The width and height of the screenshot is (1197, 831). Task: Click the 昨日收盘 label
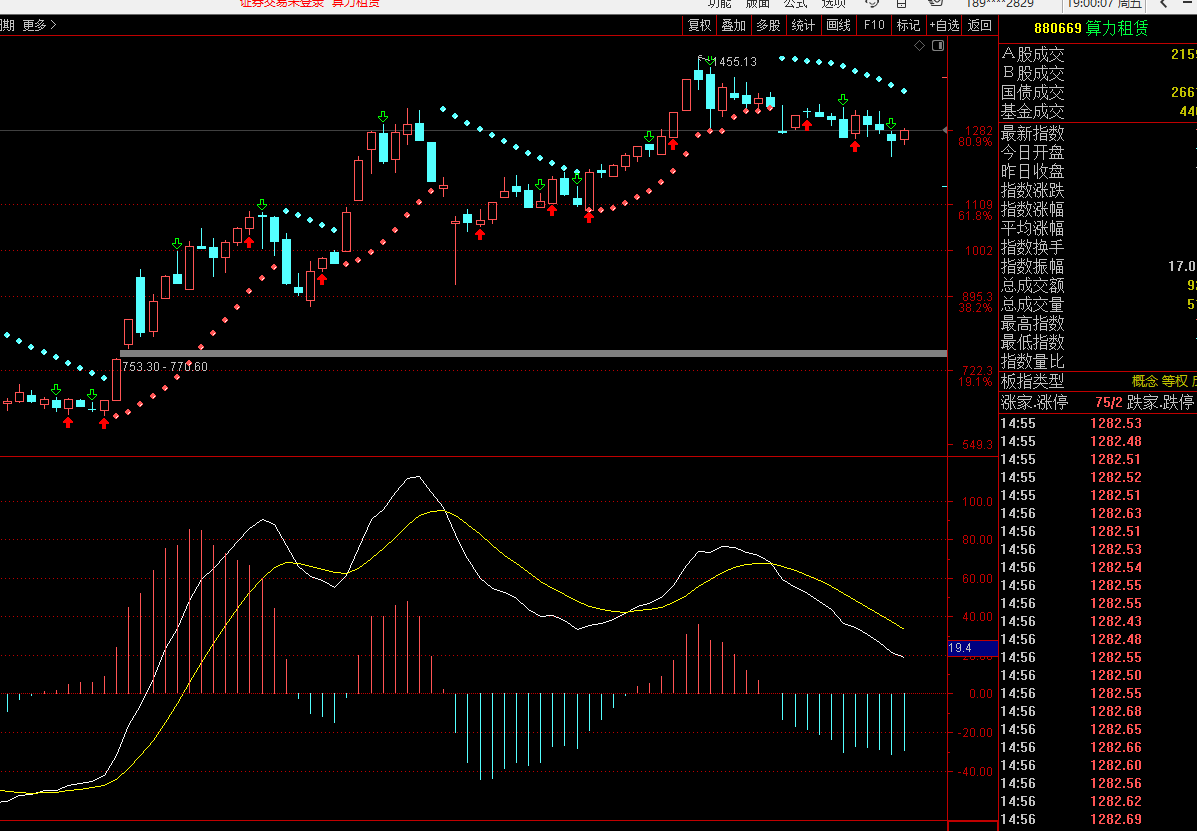[x=1032, y=172]
